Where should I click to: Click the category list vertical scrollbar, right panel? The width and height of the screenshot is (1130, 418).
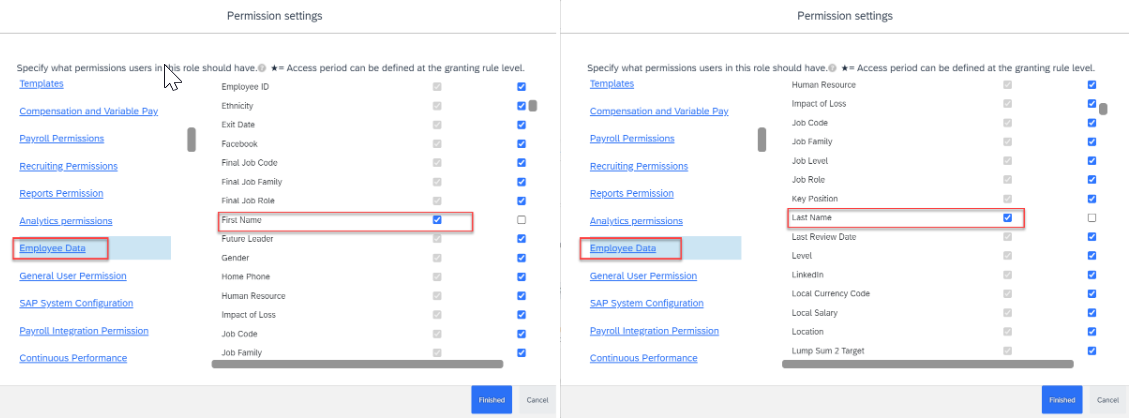(x=762, y=139)
